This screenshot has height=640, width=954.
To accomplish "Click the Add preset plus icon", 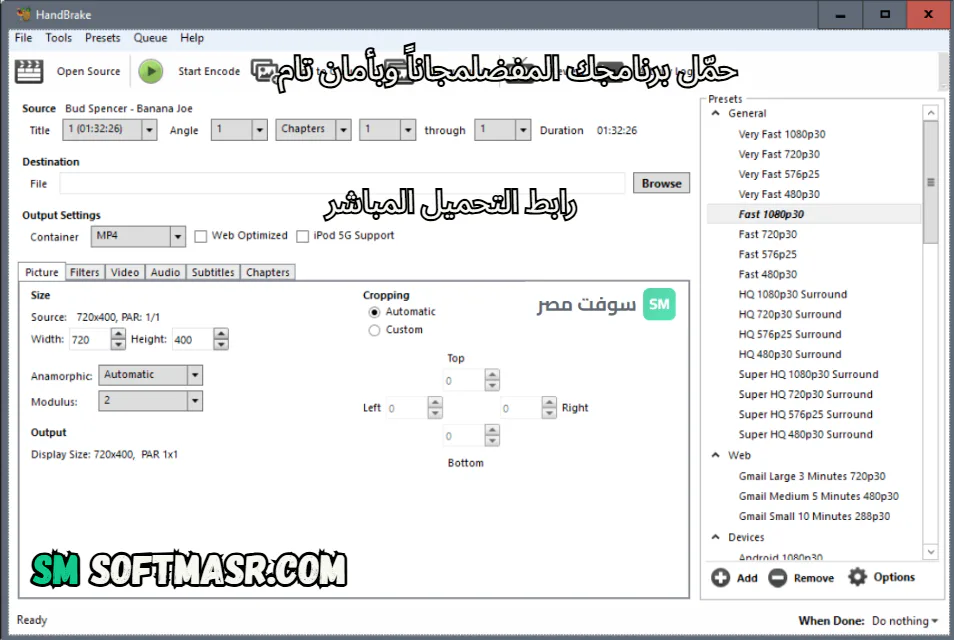I will pos(720,577).
